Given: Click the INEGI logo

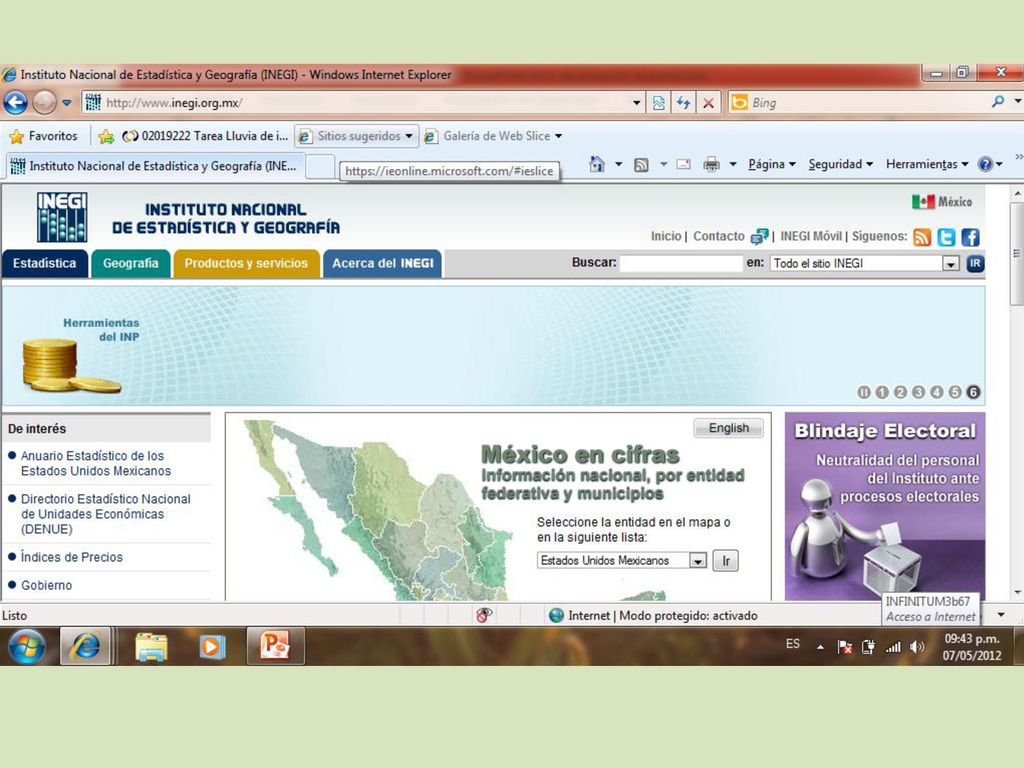Looking at the screenshot, I should 62,217.
